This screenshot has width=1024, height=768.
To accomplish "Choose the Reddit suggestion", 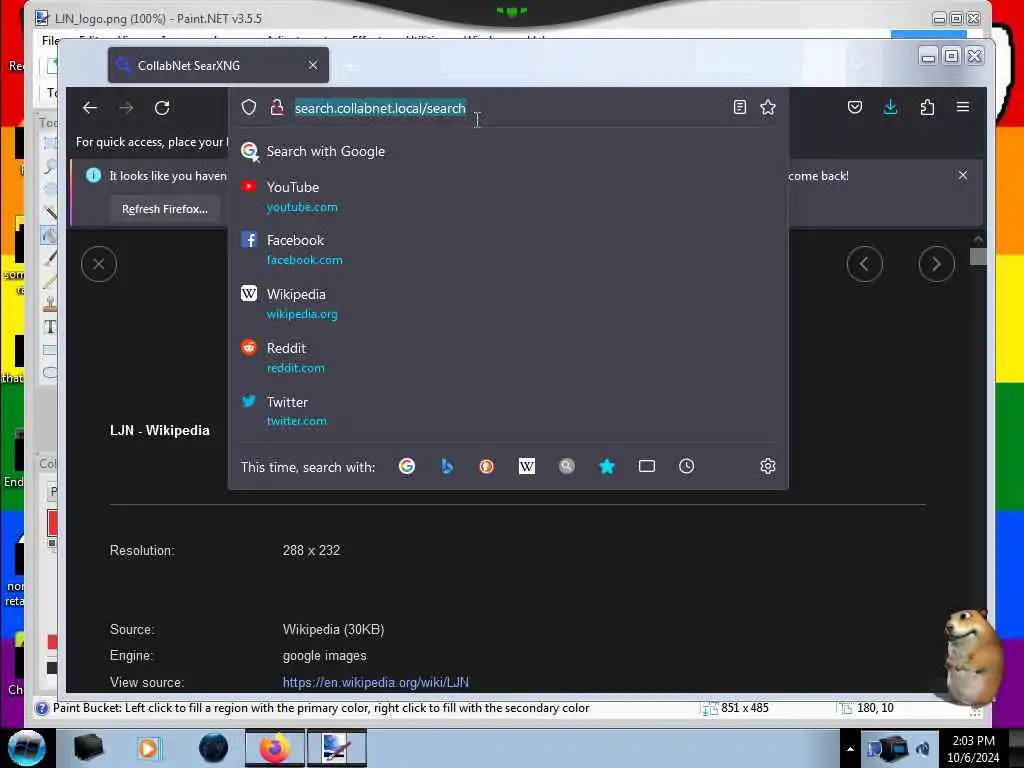I will click(x=508, y=357).
